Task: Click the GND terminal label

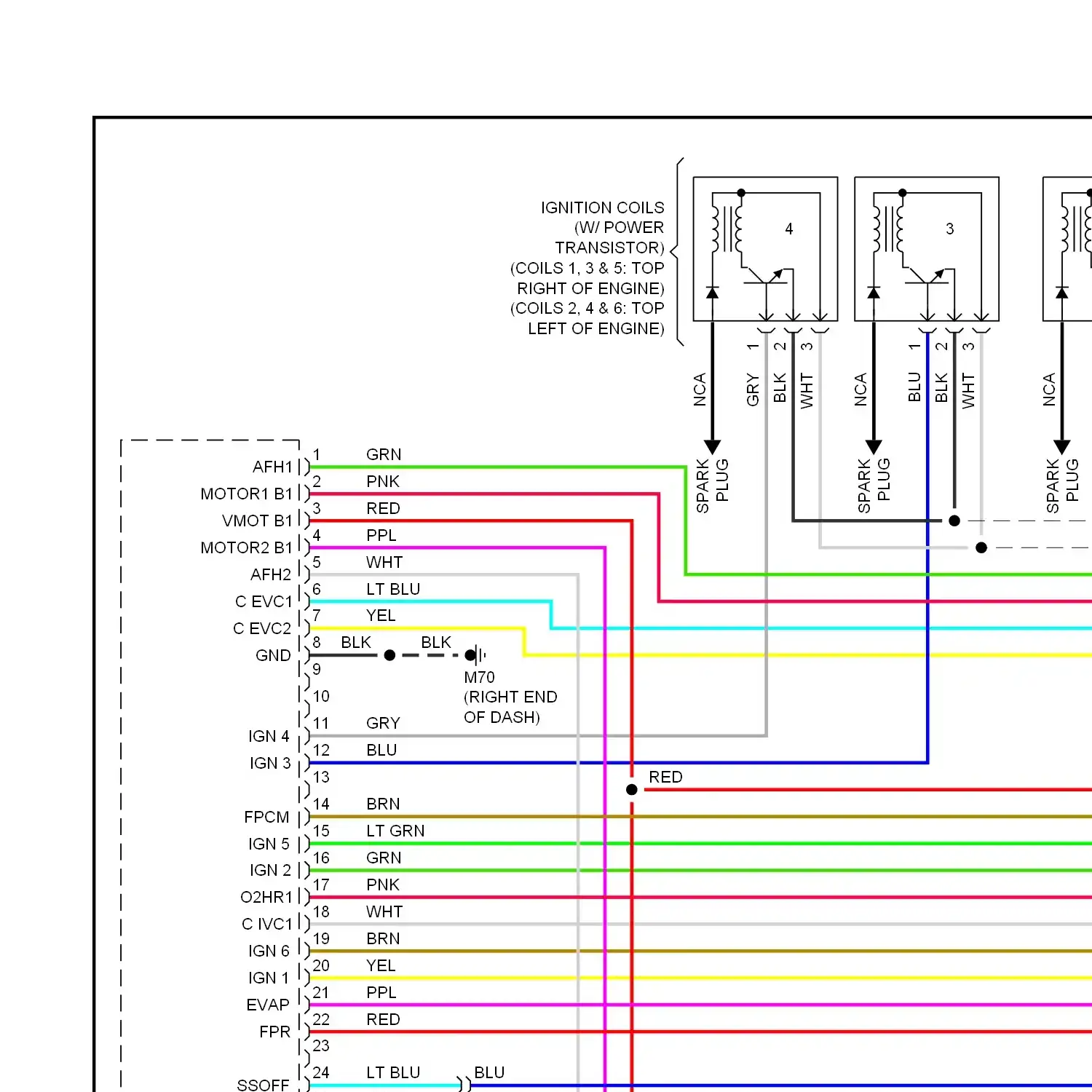Action: click(x=273, y=655)
